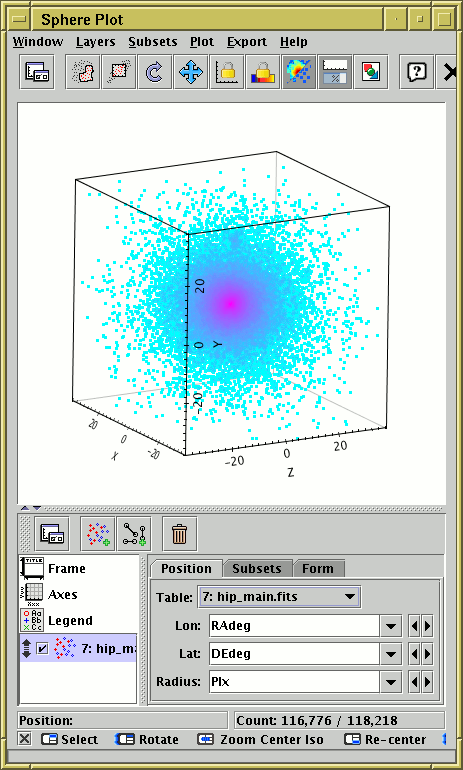
Task: Open the help question mark icon
Action: coord(416,72)
